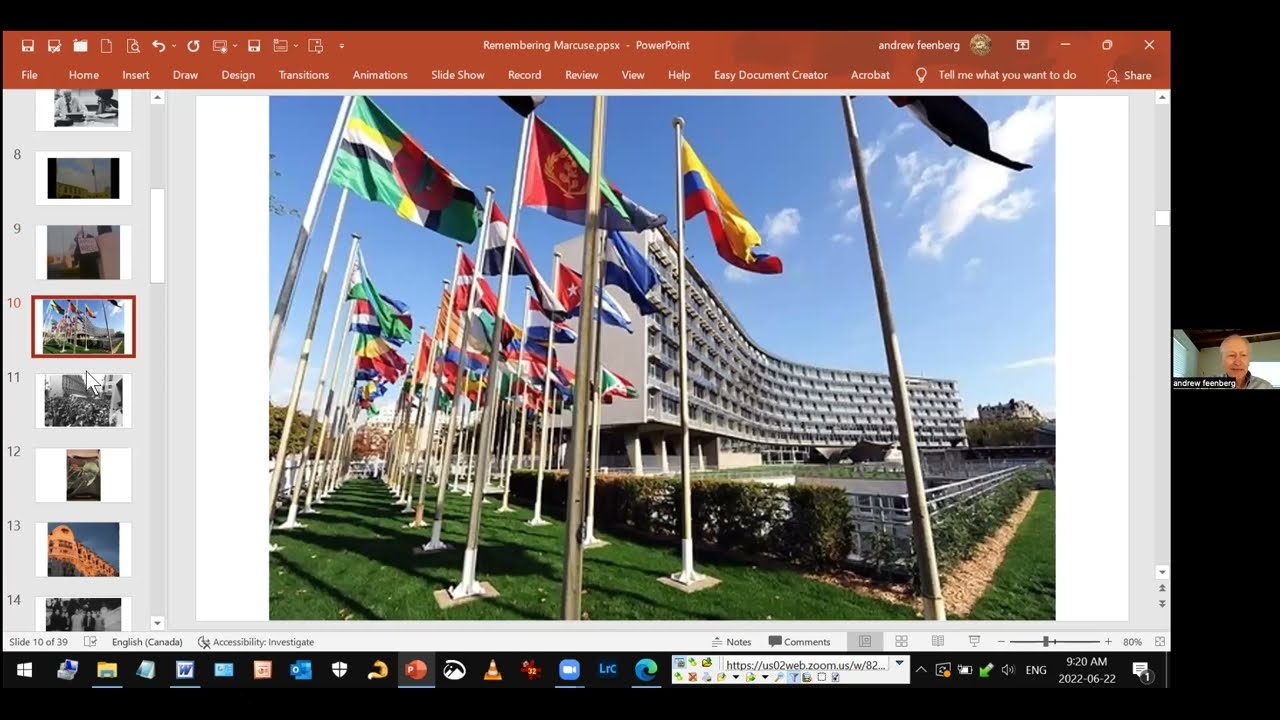Click the 80% zoom level
The image size is (1280, 720).
(x=1132, y=642)
